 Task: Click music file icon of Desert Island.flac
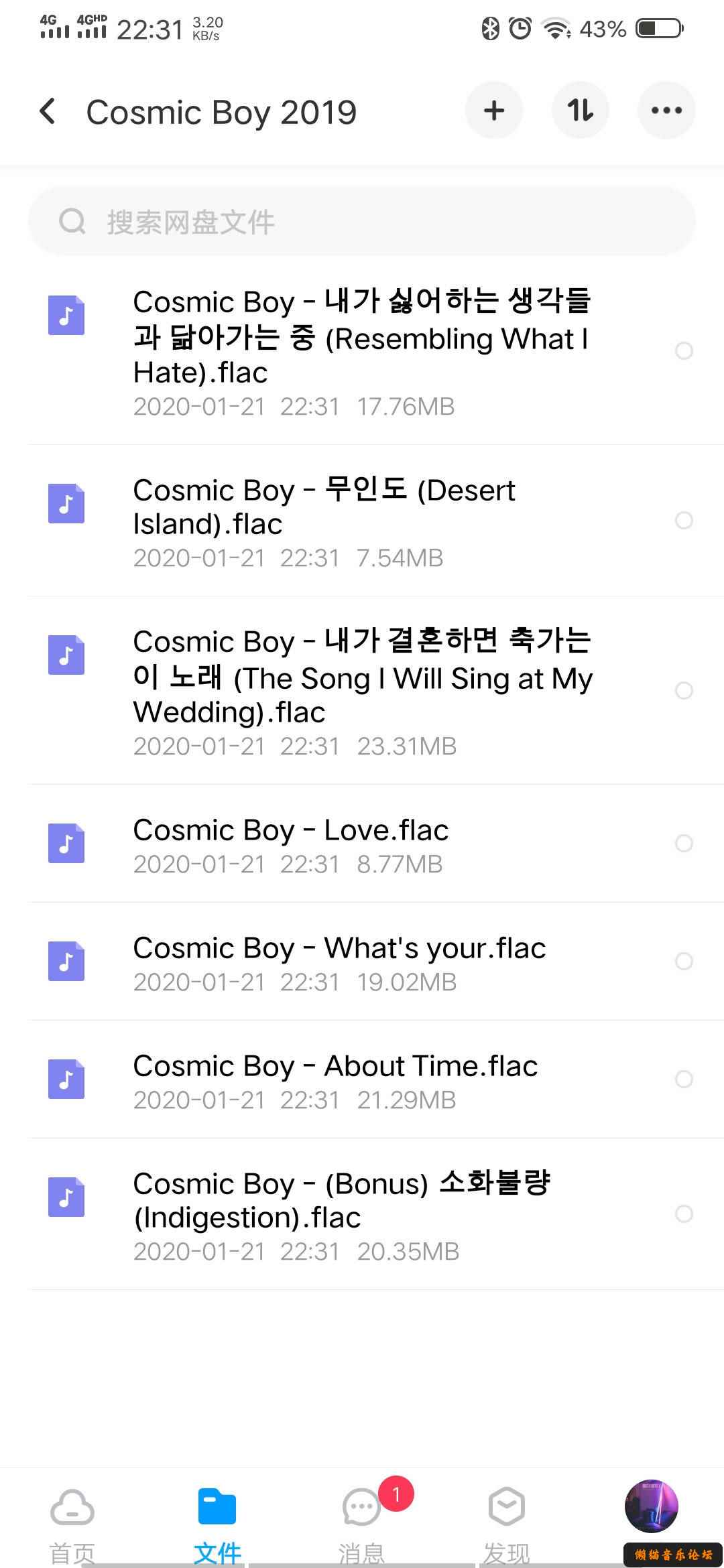click(x=66, y=503)
